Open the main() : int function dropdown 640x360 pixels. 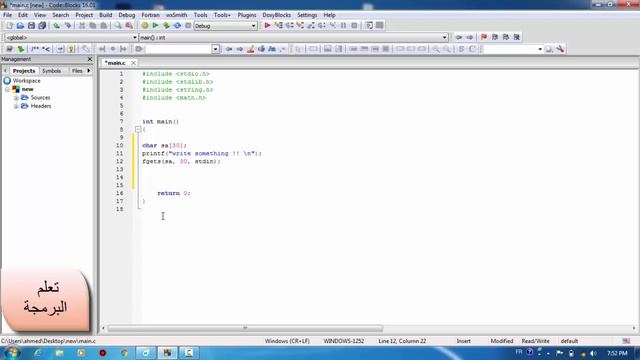444,37
